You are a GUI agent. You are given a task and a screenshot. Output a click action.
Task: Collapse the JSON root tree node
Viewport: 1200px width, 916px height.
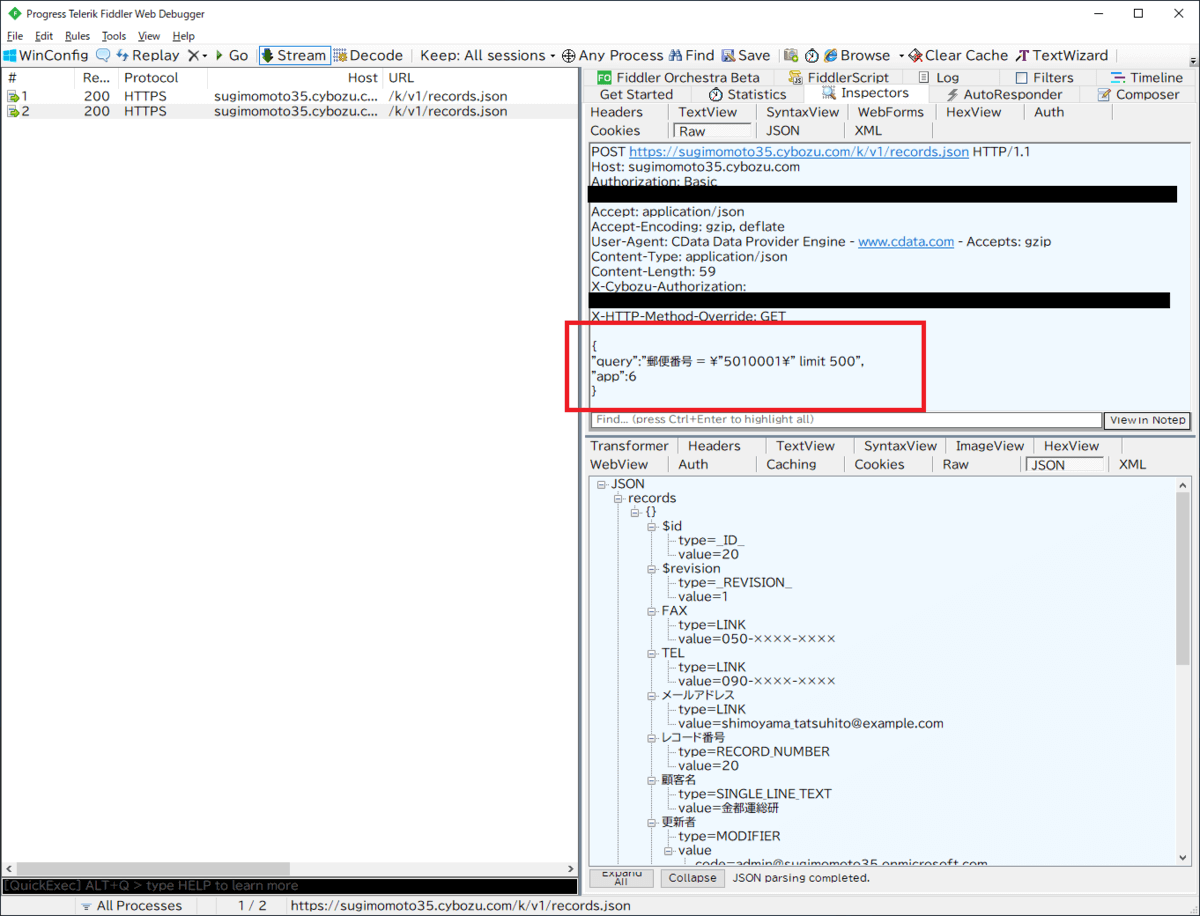tap(601, 485)
